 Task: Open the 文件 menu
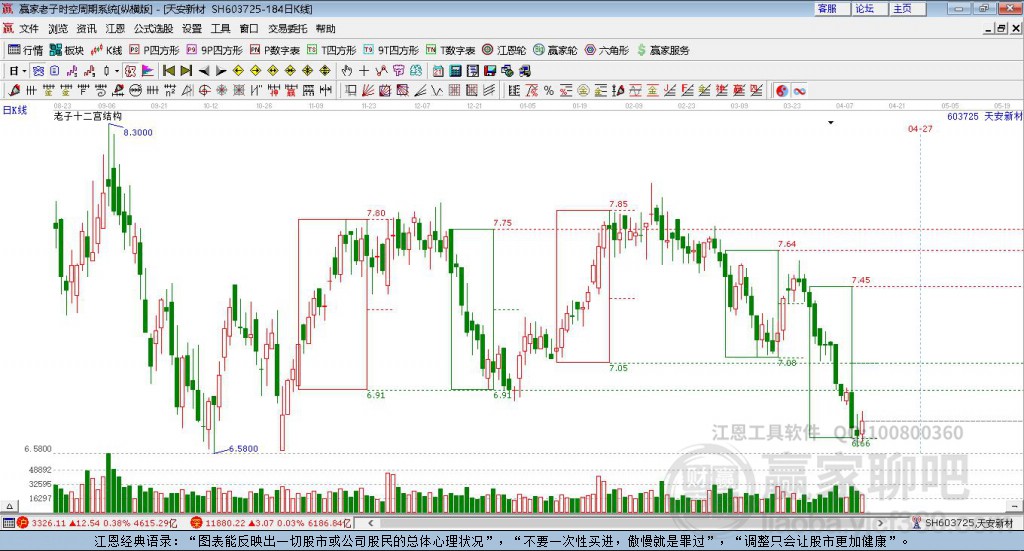29,29
